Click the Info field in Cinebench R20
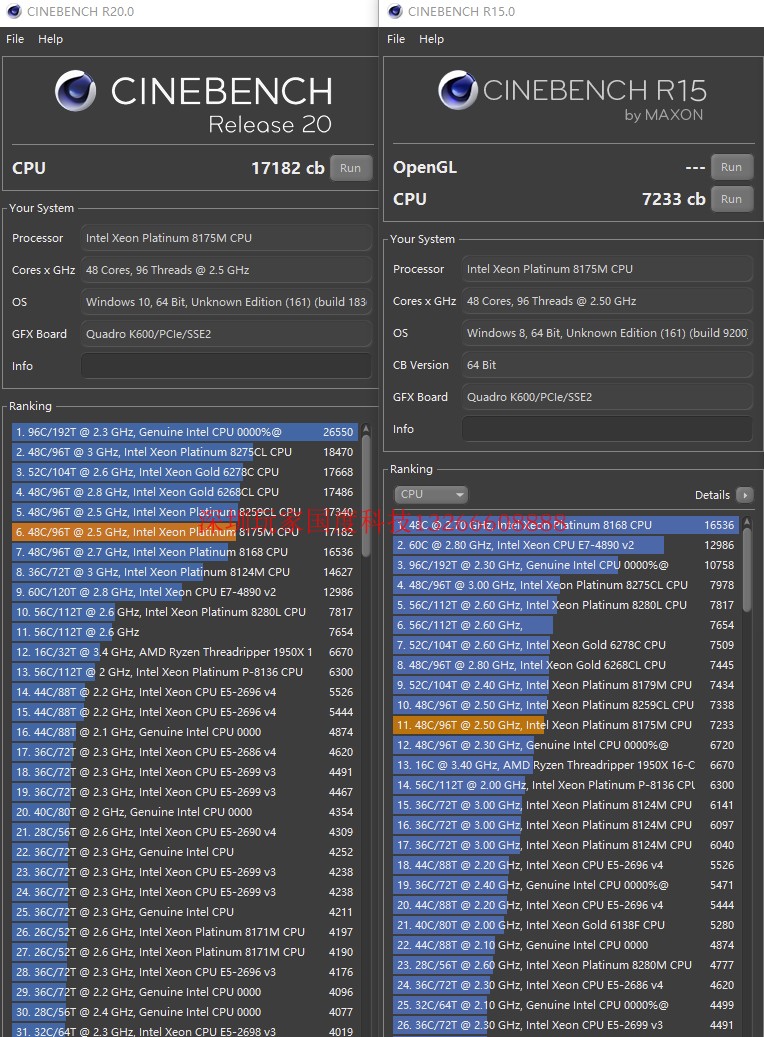The height and width of the screenshot is (1037, 764). pyautogui.click(x=226, y=366)
